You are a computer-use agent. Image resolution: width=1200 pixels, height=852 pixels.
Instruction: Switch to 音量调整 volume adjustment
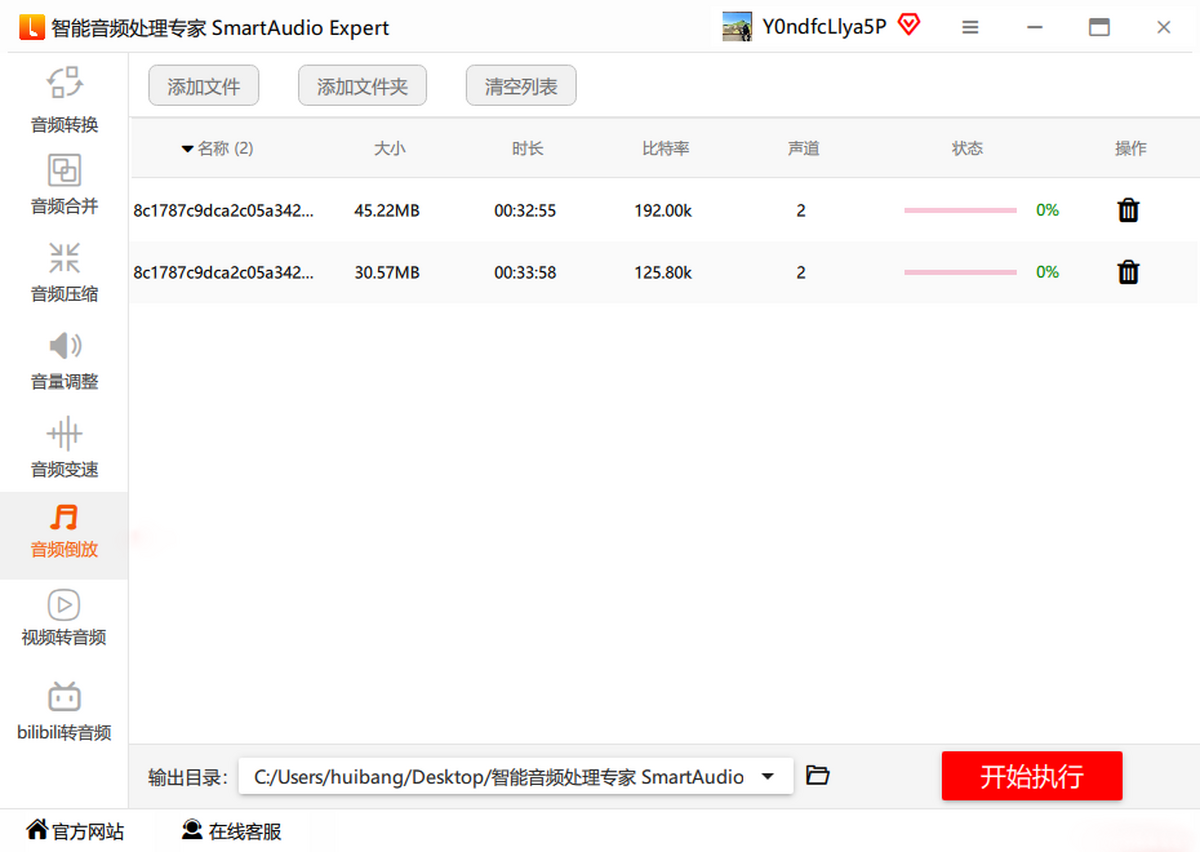pyautogui.click(x=64, y=360)
